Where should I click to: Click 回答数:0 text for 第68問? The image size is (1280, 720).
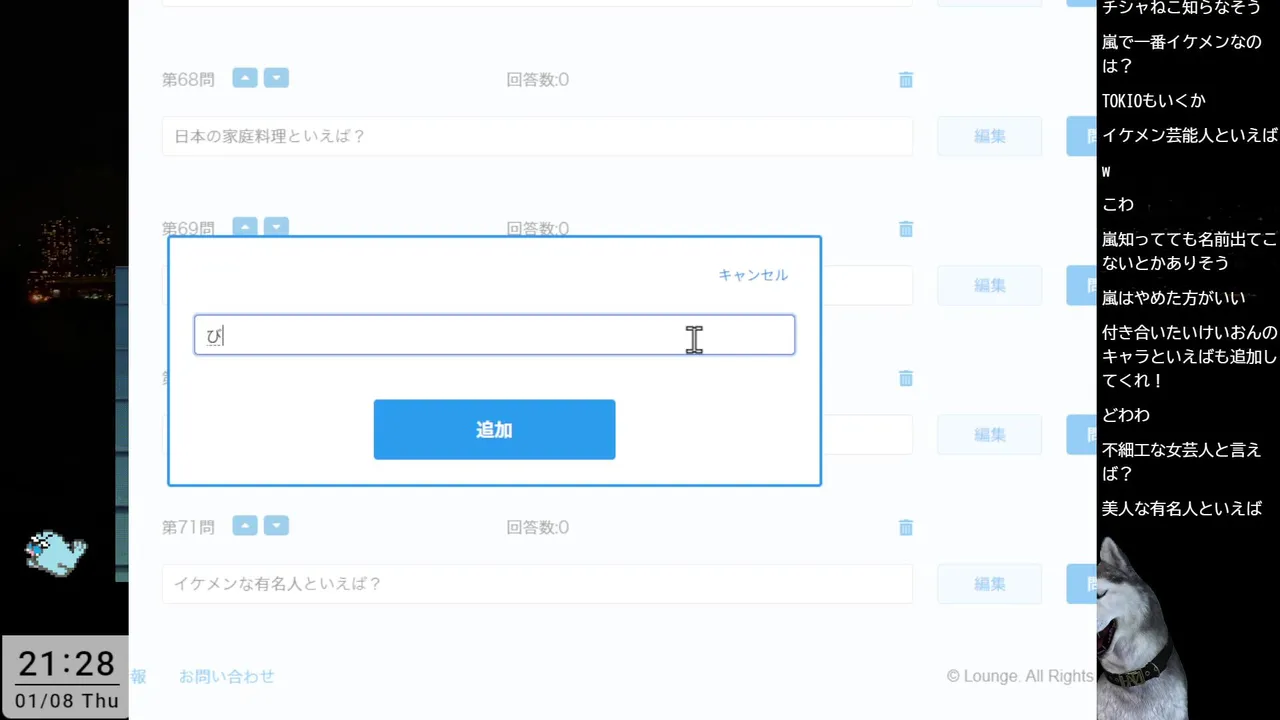click(x=538, y=80)
